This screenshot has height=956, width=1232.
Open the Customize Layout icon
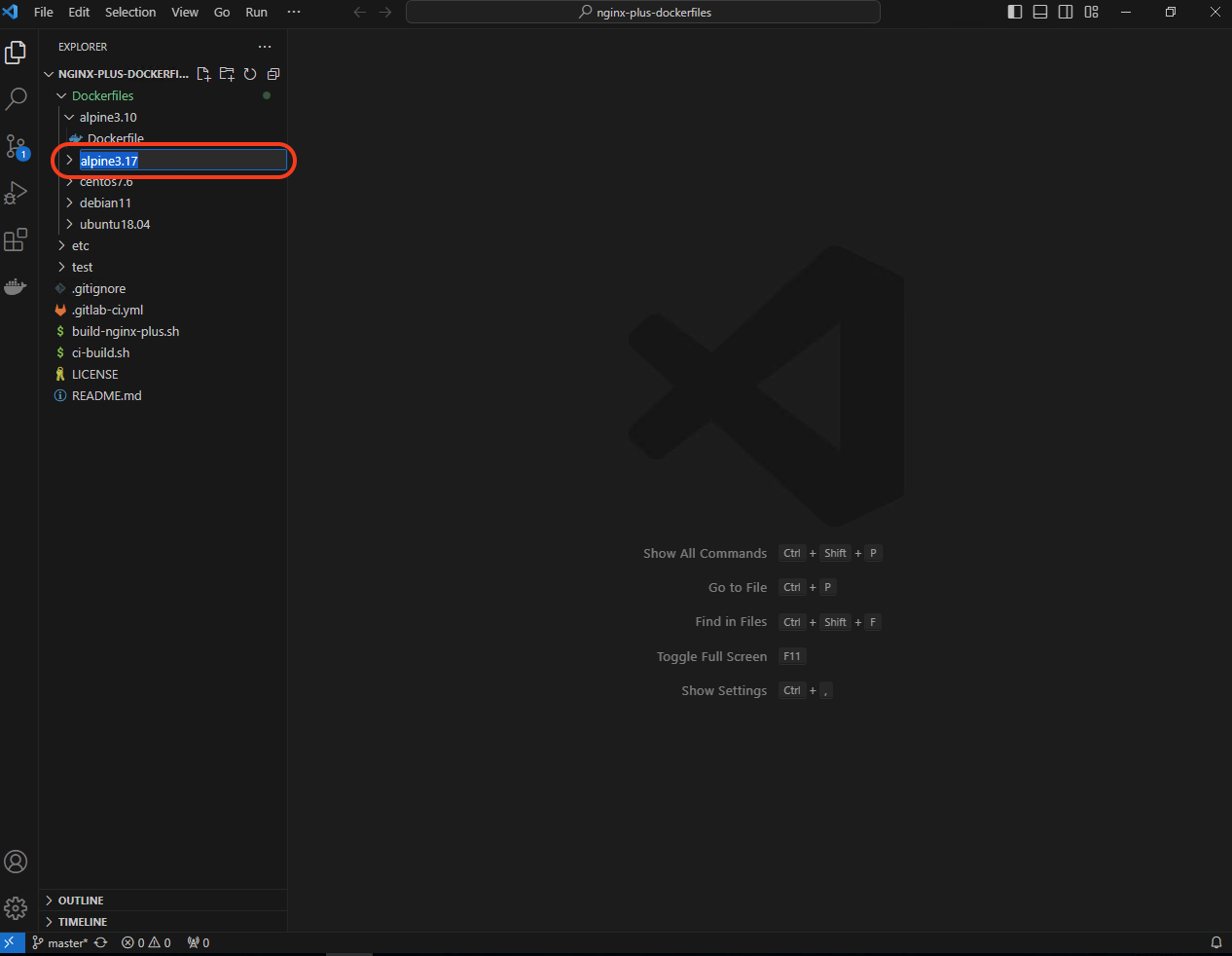tap(1091, 12)
